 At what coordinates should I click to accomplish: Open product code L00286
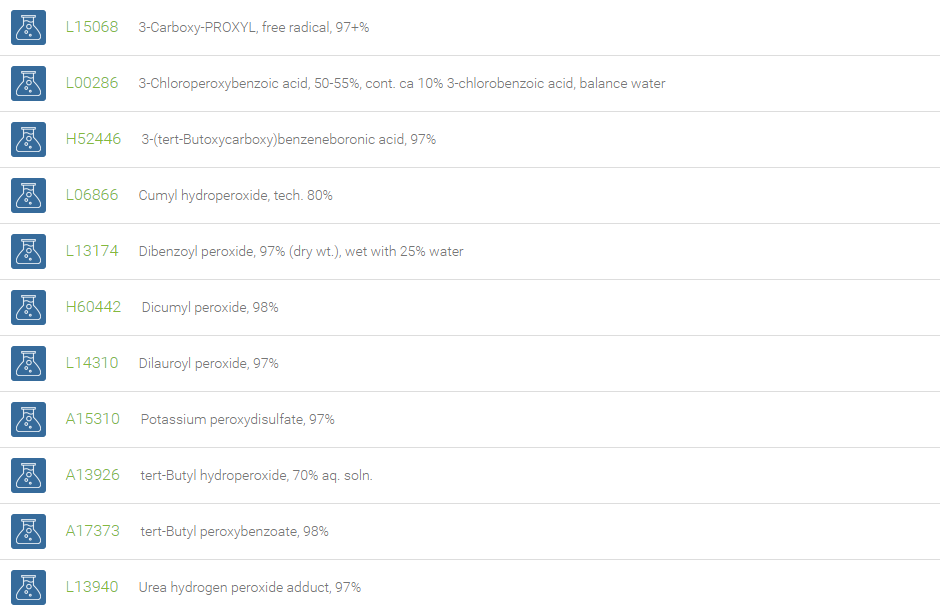tap(92, 83)
